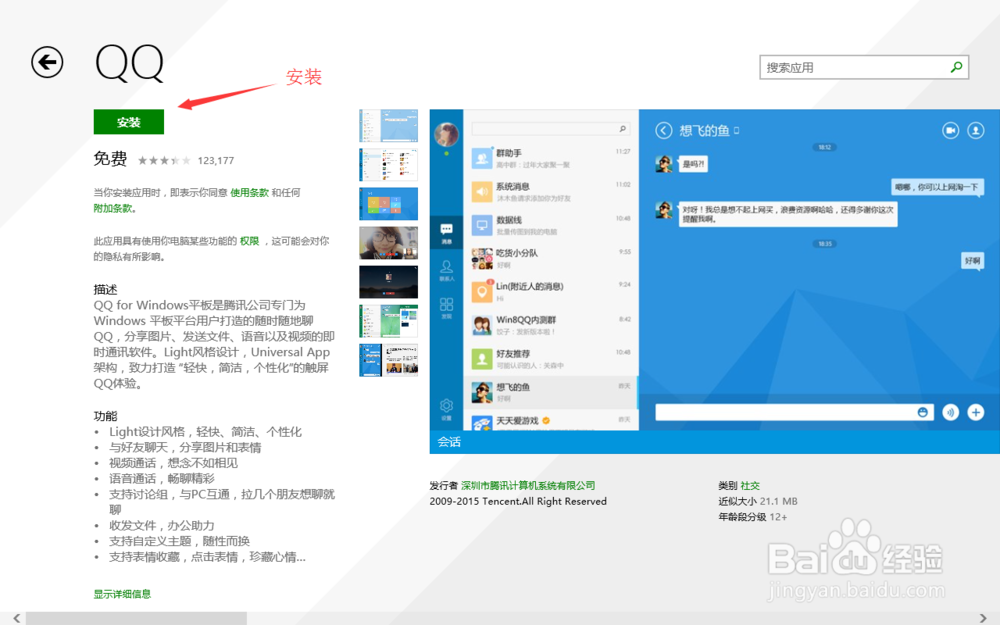The width and height of the screenshot is (1000, 625).
Task: Open the 消息 messages icon in the sidebar
Action: click(446, 233)
